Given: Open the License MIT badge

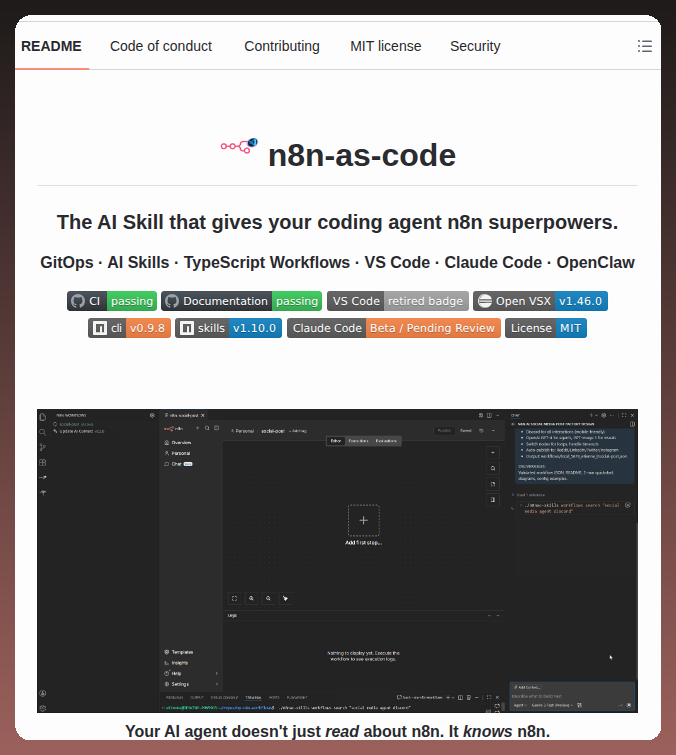Looking at the screenshot, I should (x=546, y=328).
